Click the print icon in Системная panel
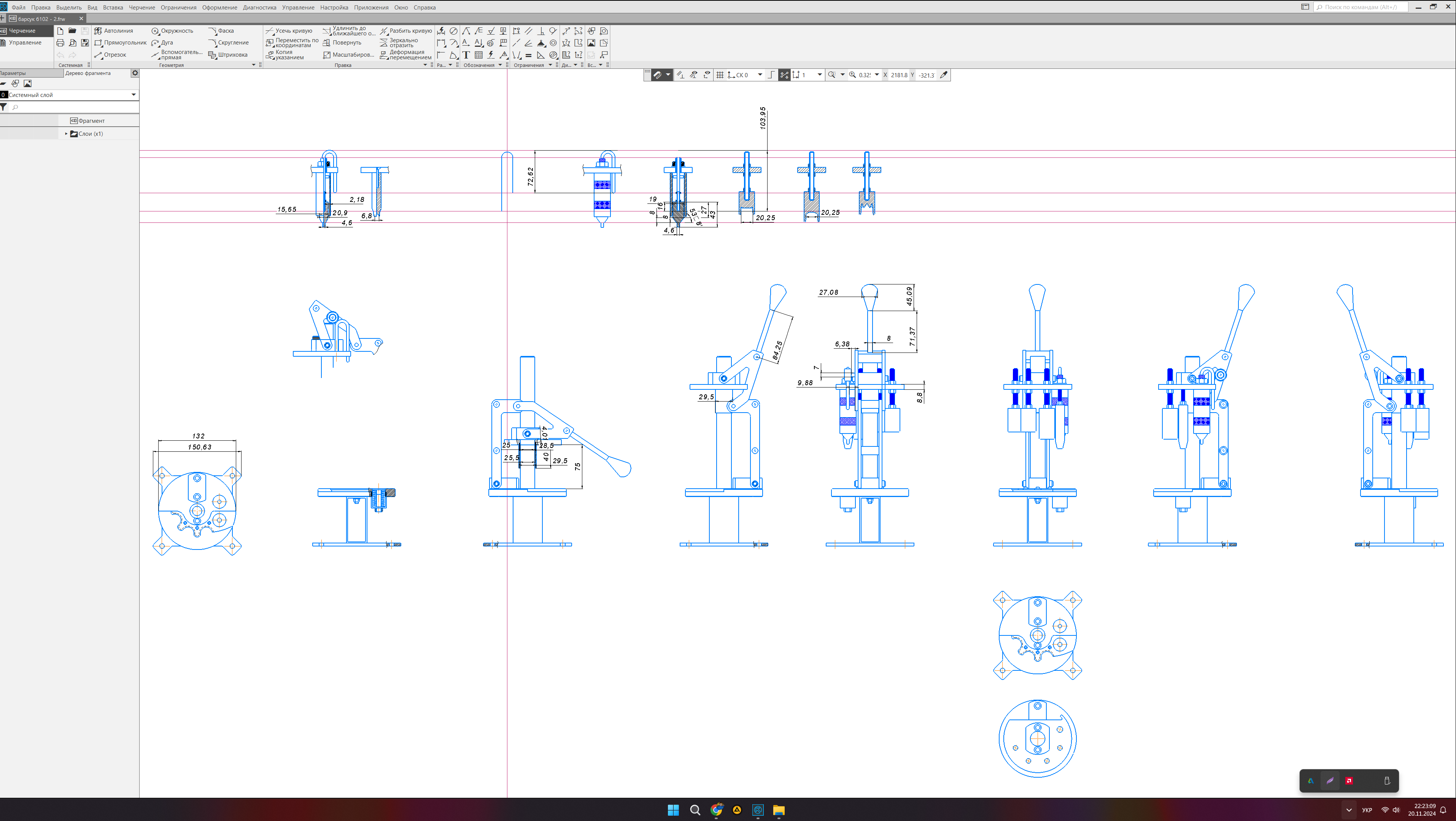The image size is (1456, 821). tap(60, 43)
